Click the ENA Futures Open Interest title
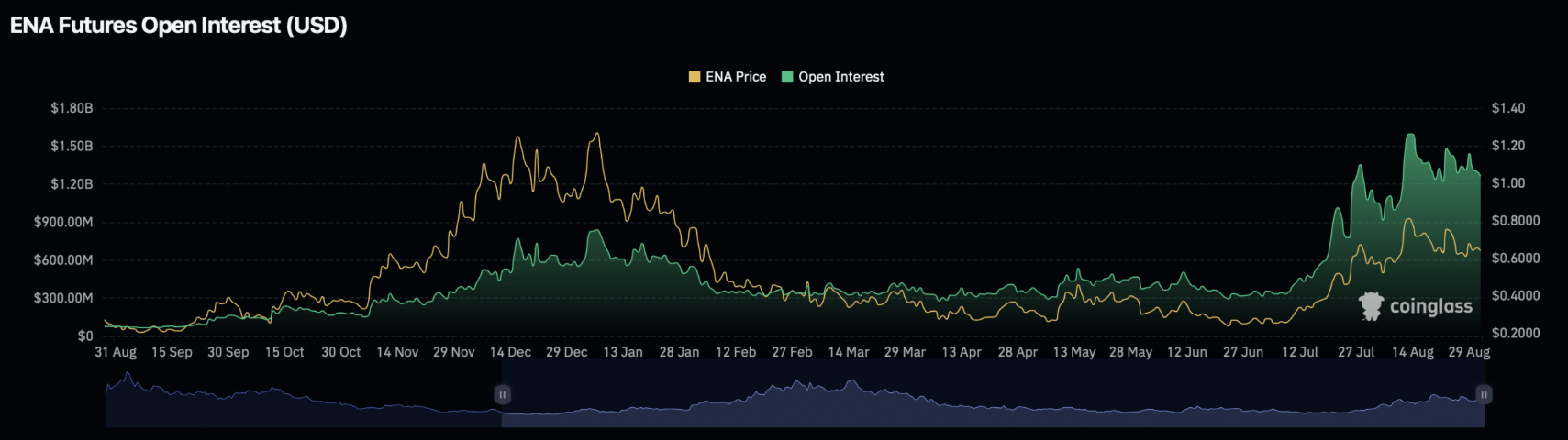The height and width of the screenshot is (440, 1568). (179, 26)
